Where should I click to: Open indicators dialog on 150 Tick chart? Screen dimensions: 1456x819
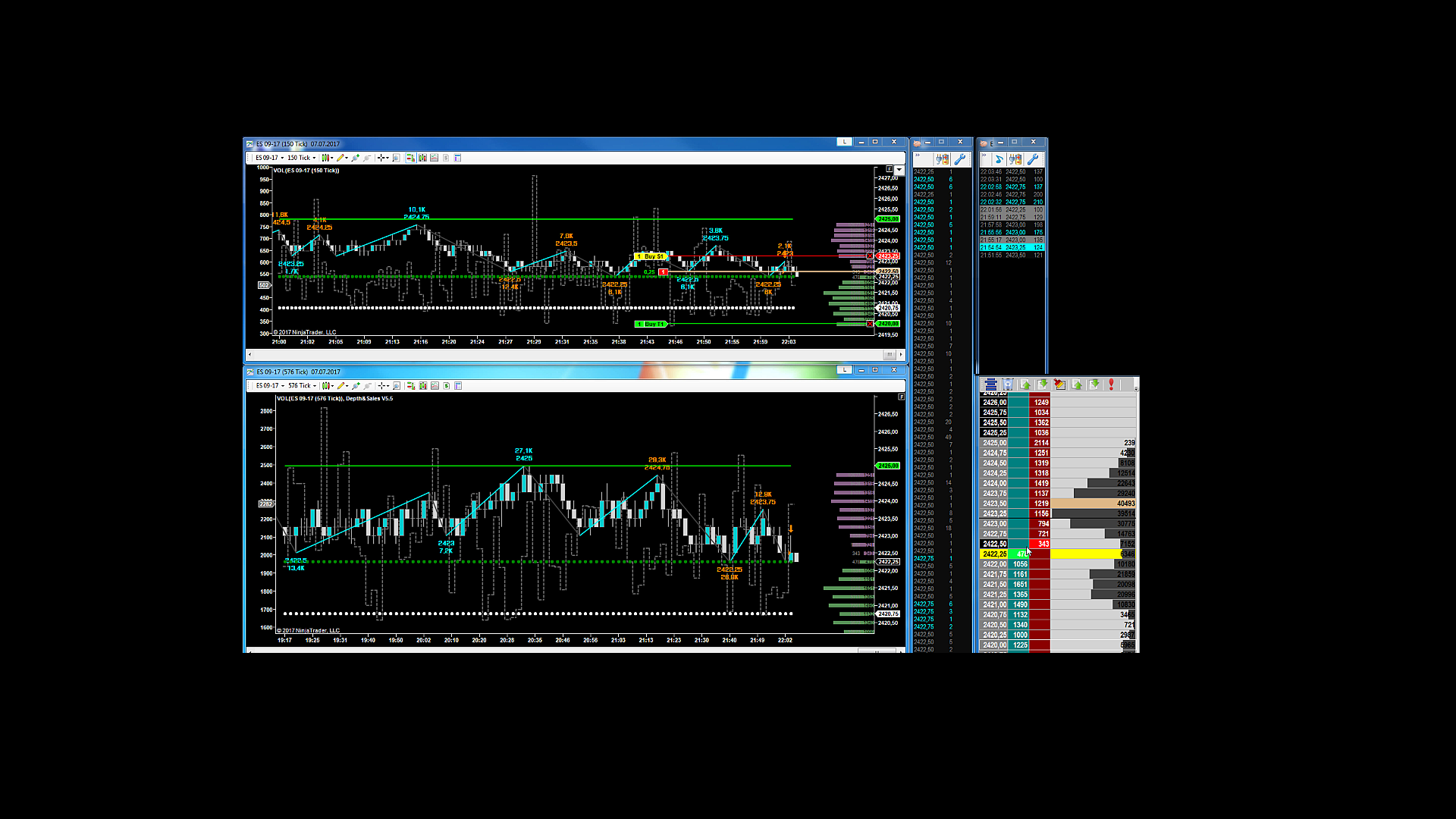tap(434, 158)
